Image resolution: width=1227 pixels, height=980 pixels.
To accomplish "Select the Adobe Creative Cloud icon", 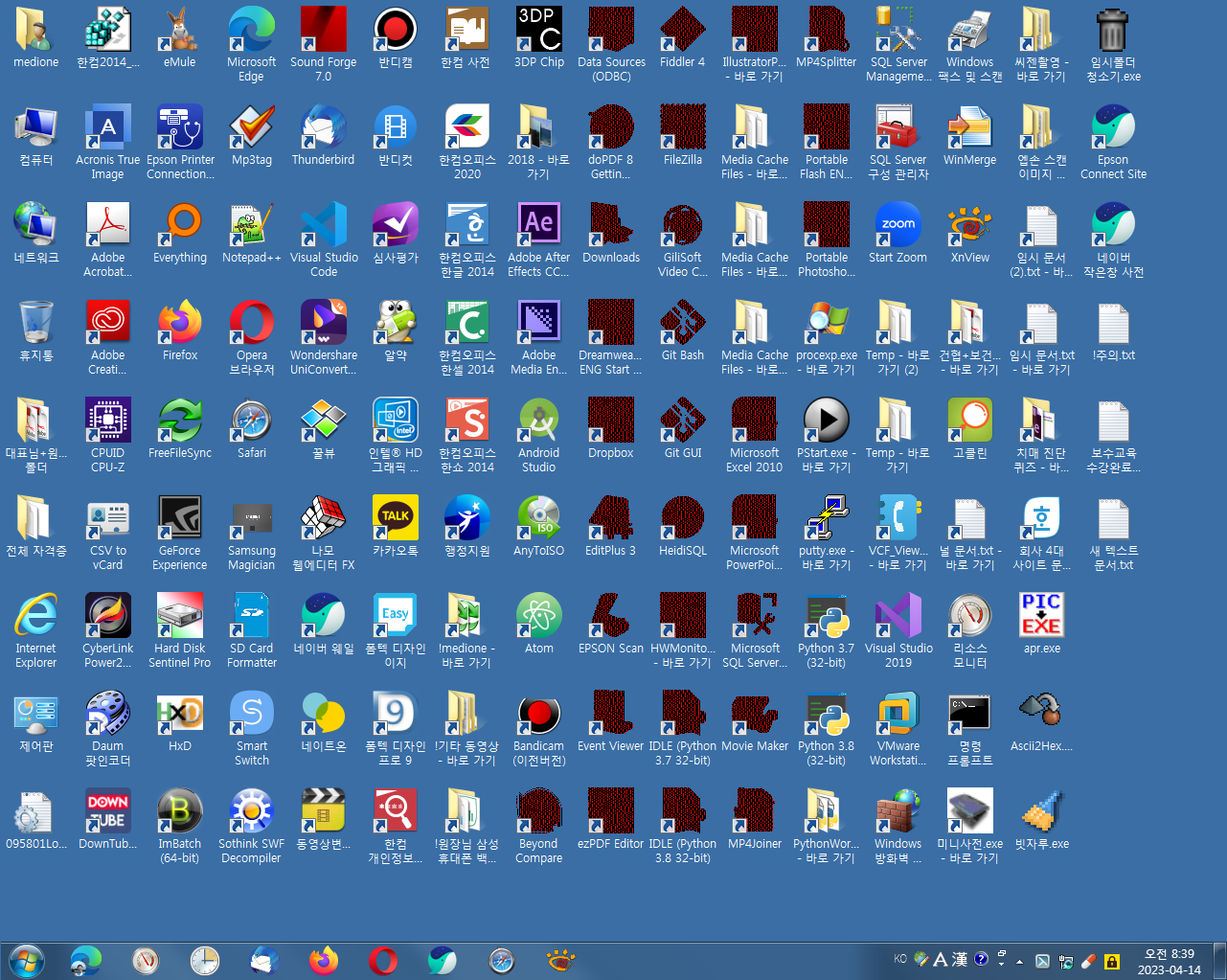I will (108, 337).
